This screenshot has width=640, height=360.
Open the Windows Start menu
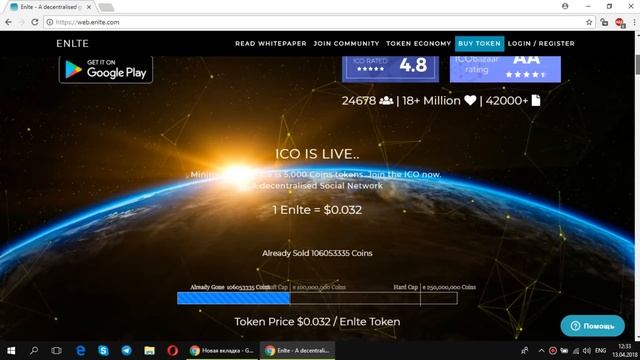[x=11, y=351]
